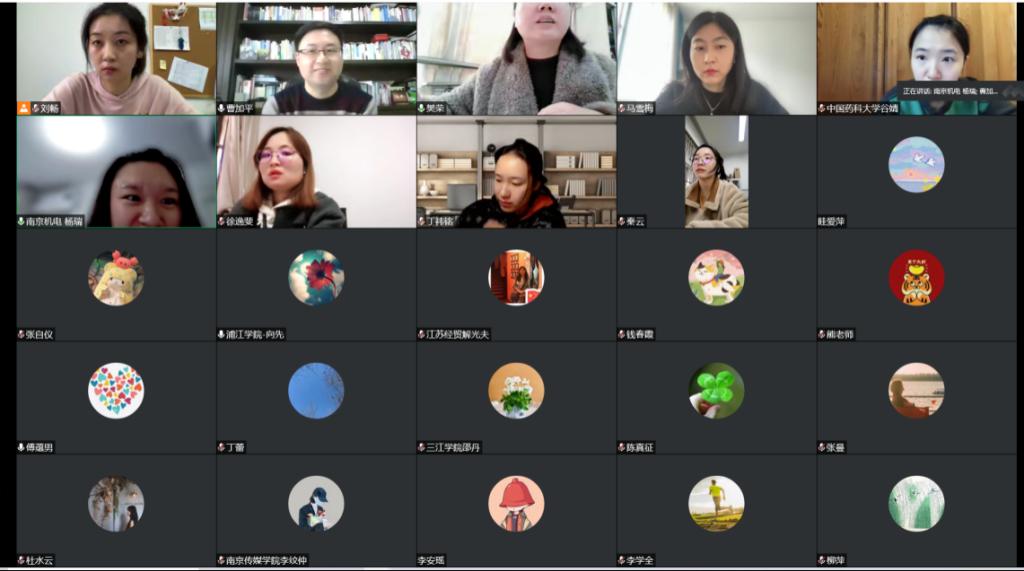1024x571 pixels.
Task: Select the red flower avatar tile
Action: click(316, 278)
